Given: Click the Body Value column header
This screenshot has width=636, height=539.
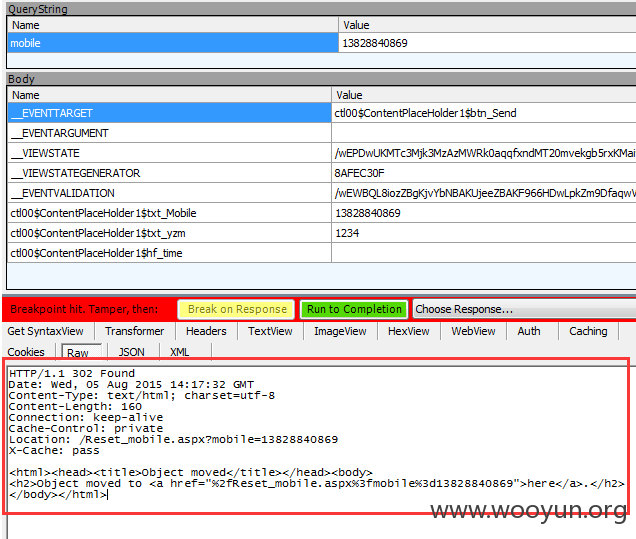Looking at the screenshot, I should (x=484, y=95).
